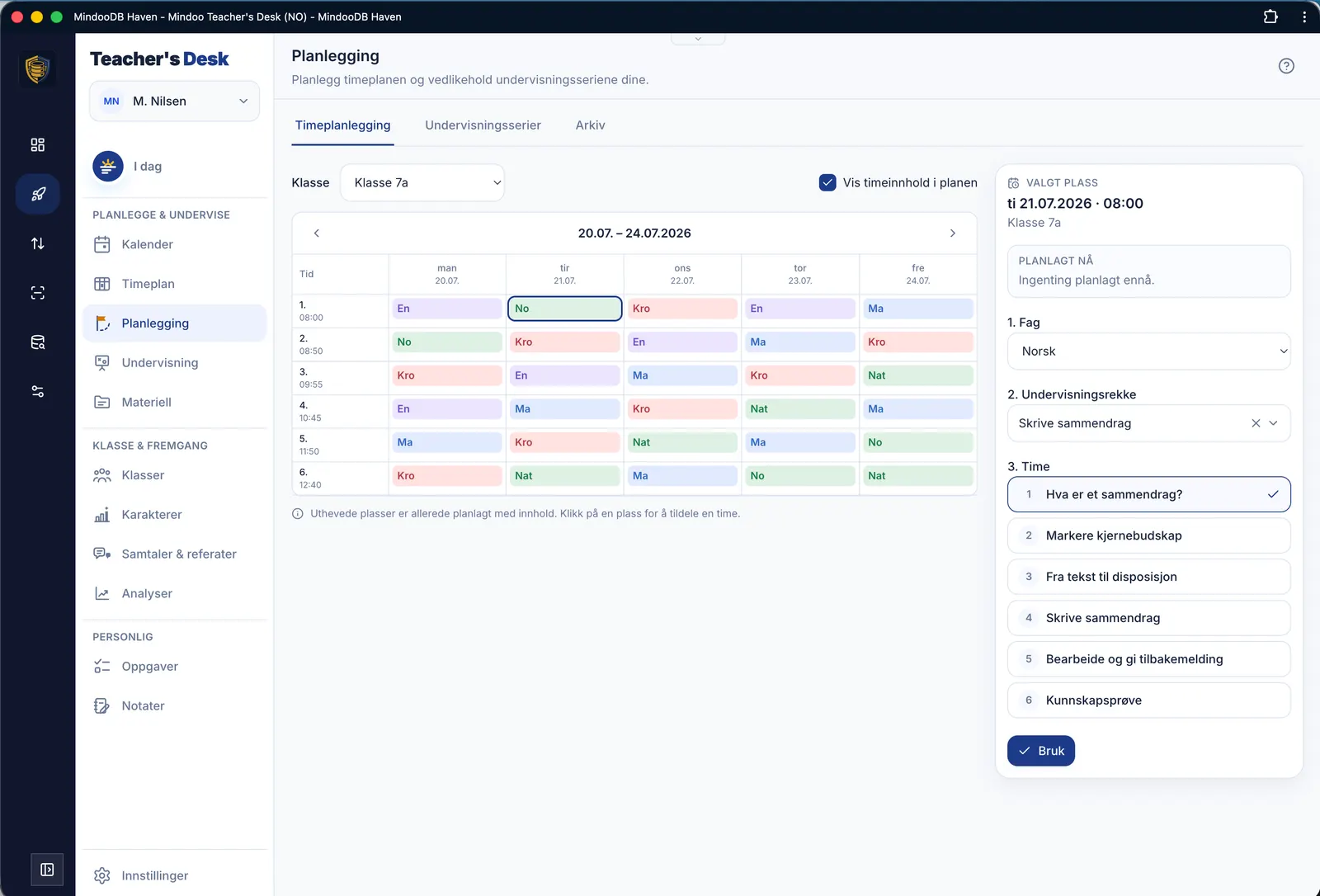This screenshot has height=896, width=1320.
Task: Open the dashboard grid icon in rail
Action: point(38,145)
